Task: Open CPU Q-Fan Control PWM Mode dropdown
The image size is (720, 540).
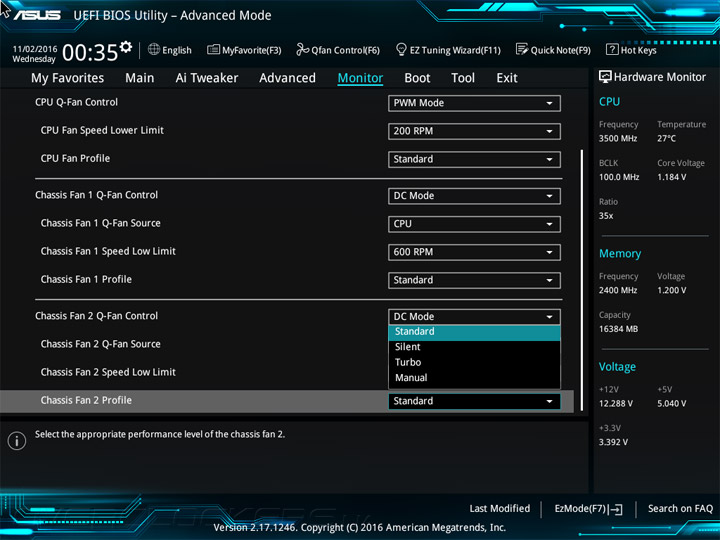Action: pos(474,103)
